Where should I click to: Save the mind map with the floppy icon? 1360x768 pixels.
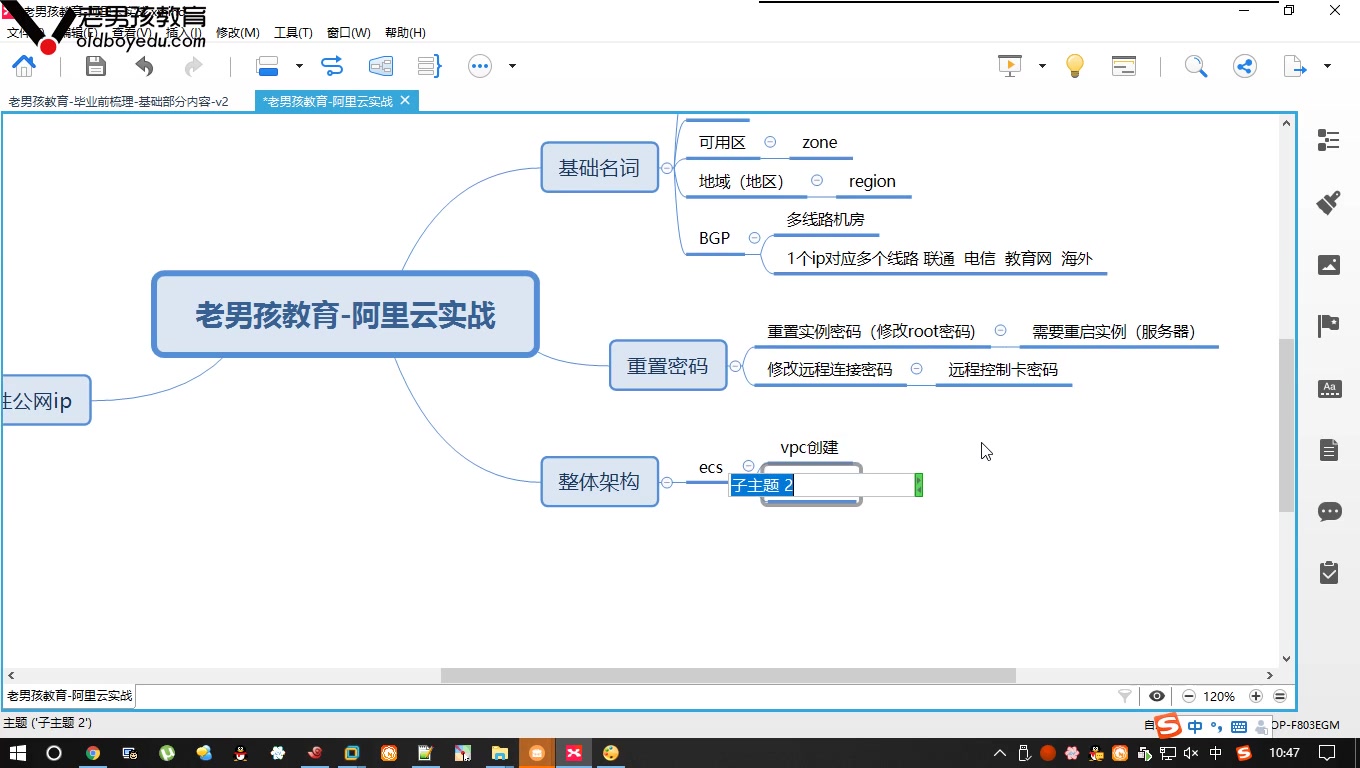pos(95,66)
